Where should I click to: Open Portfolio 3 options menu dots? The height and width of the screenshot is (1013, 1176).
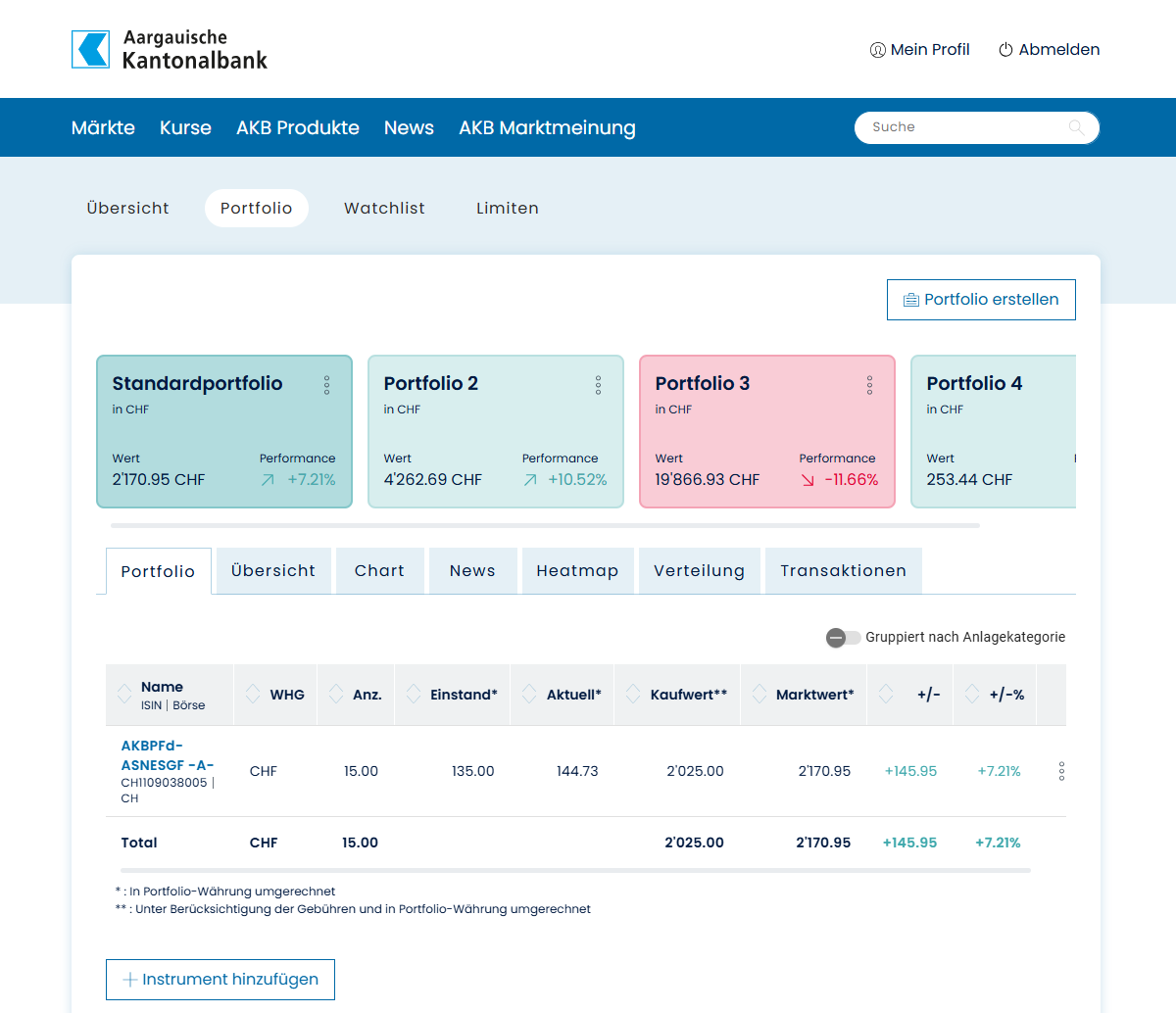click(x=870, y=385)
